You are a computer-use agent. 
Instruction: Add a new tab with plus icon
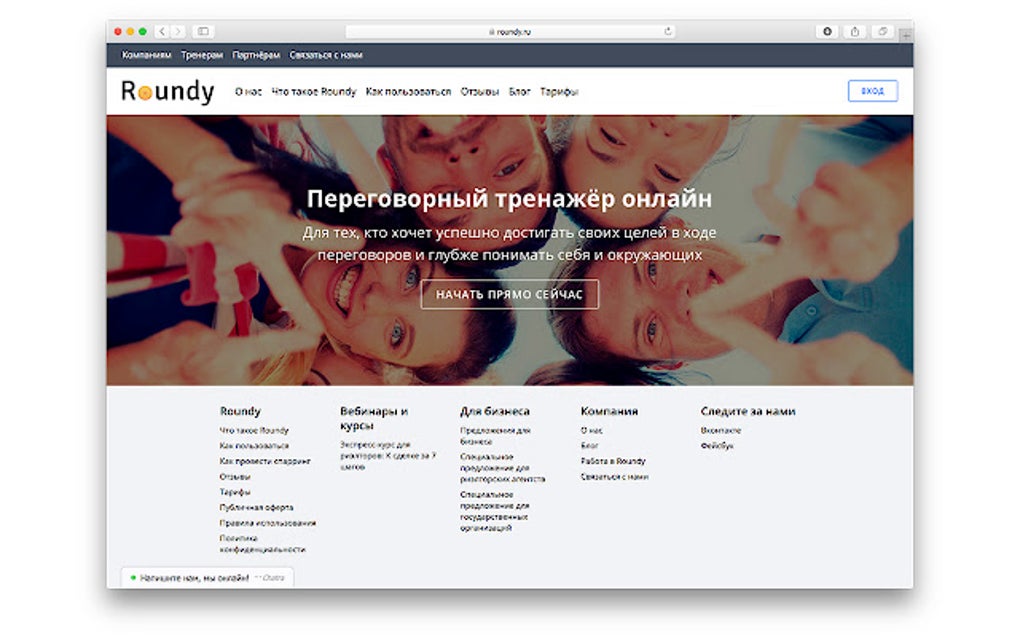click(906, 35)
